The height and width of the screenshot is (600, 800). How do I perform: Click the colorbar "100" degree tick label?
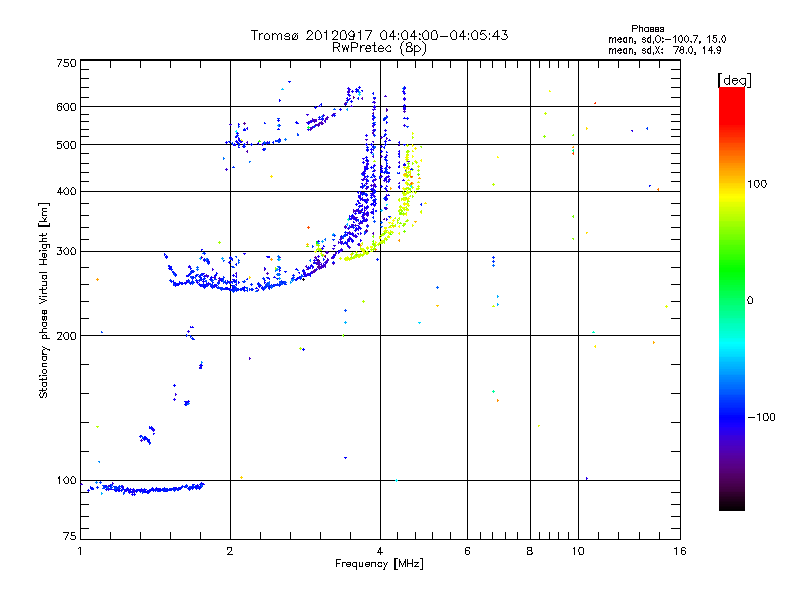point(757,184)
